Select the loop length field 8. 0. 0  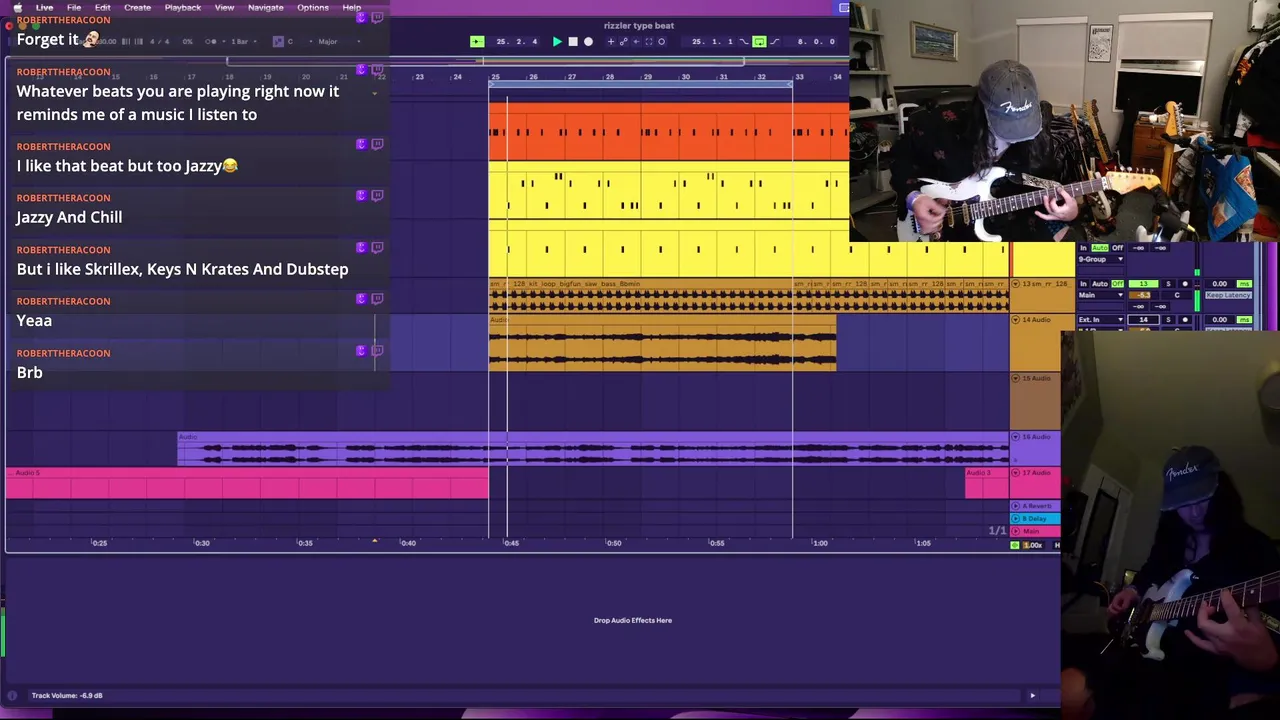(815, 41)
